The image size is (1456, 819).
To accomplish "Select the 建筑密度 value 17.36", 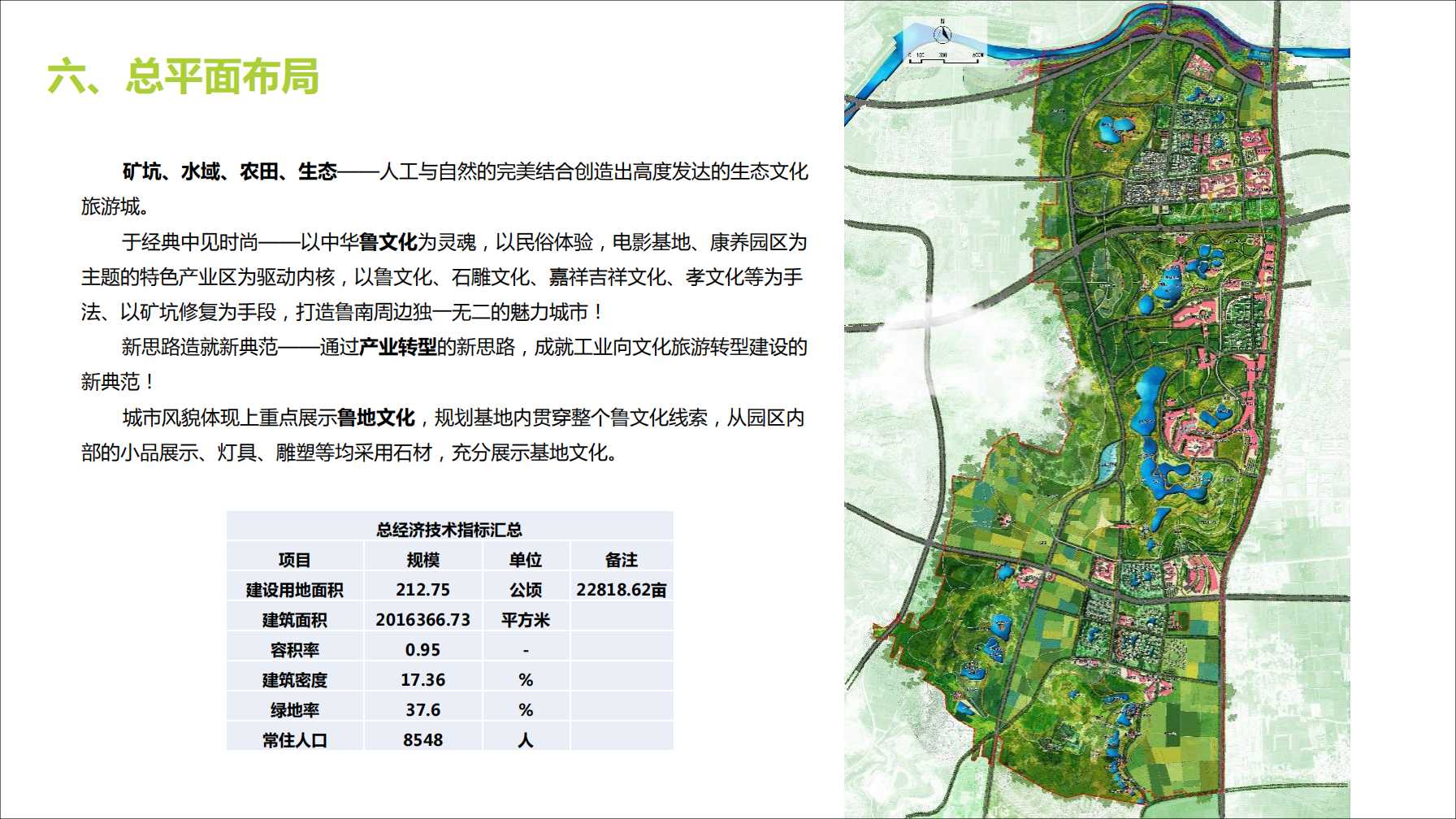I will [422, 680].
